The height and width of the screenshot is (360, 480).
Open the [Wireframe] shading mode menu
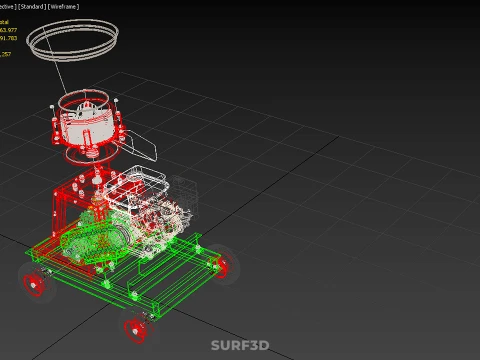(63, 7)
